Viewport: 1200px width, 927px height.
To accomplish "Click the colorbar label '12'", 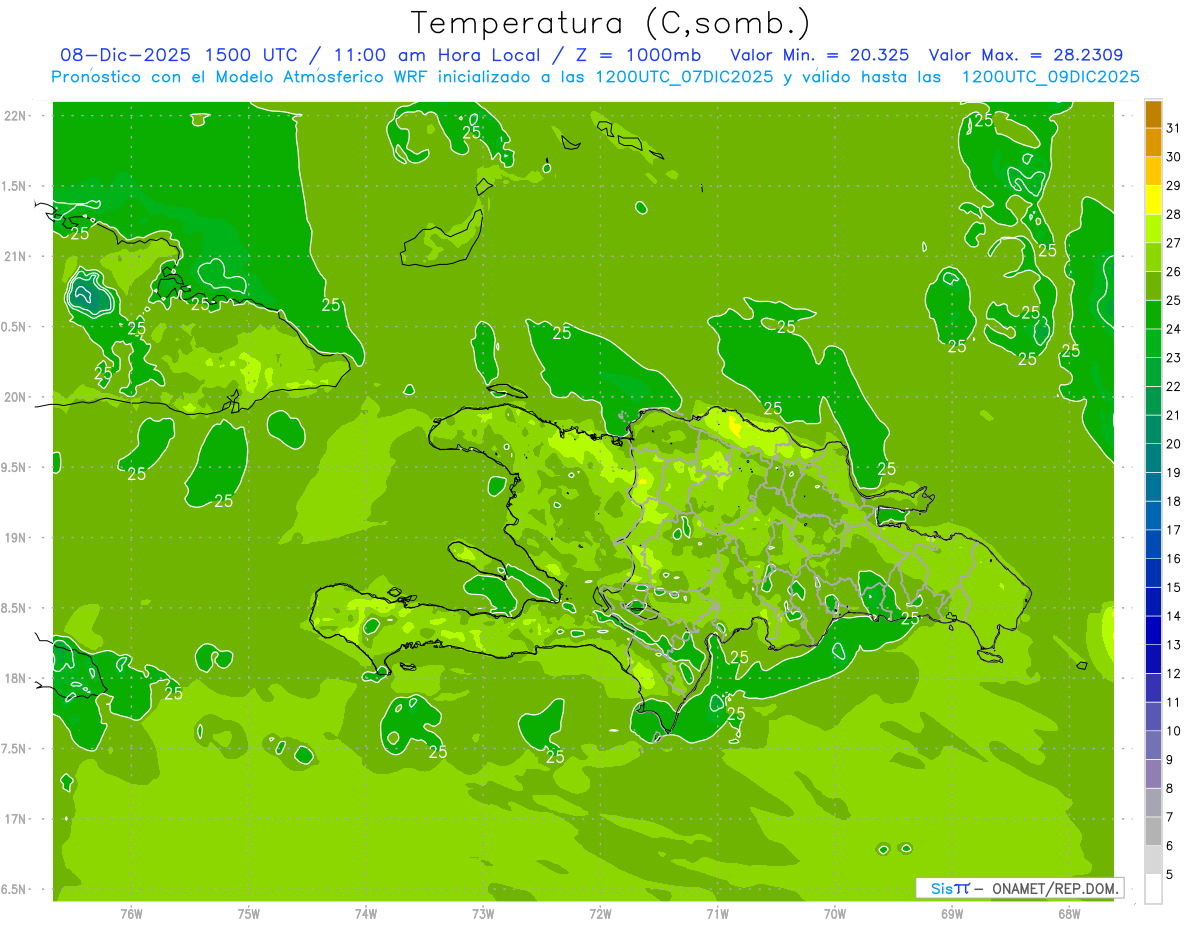I will coord(1173,673).
